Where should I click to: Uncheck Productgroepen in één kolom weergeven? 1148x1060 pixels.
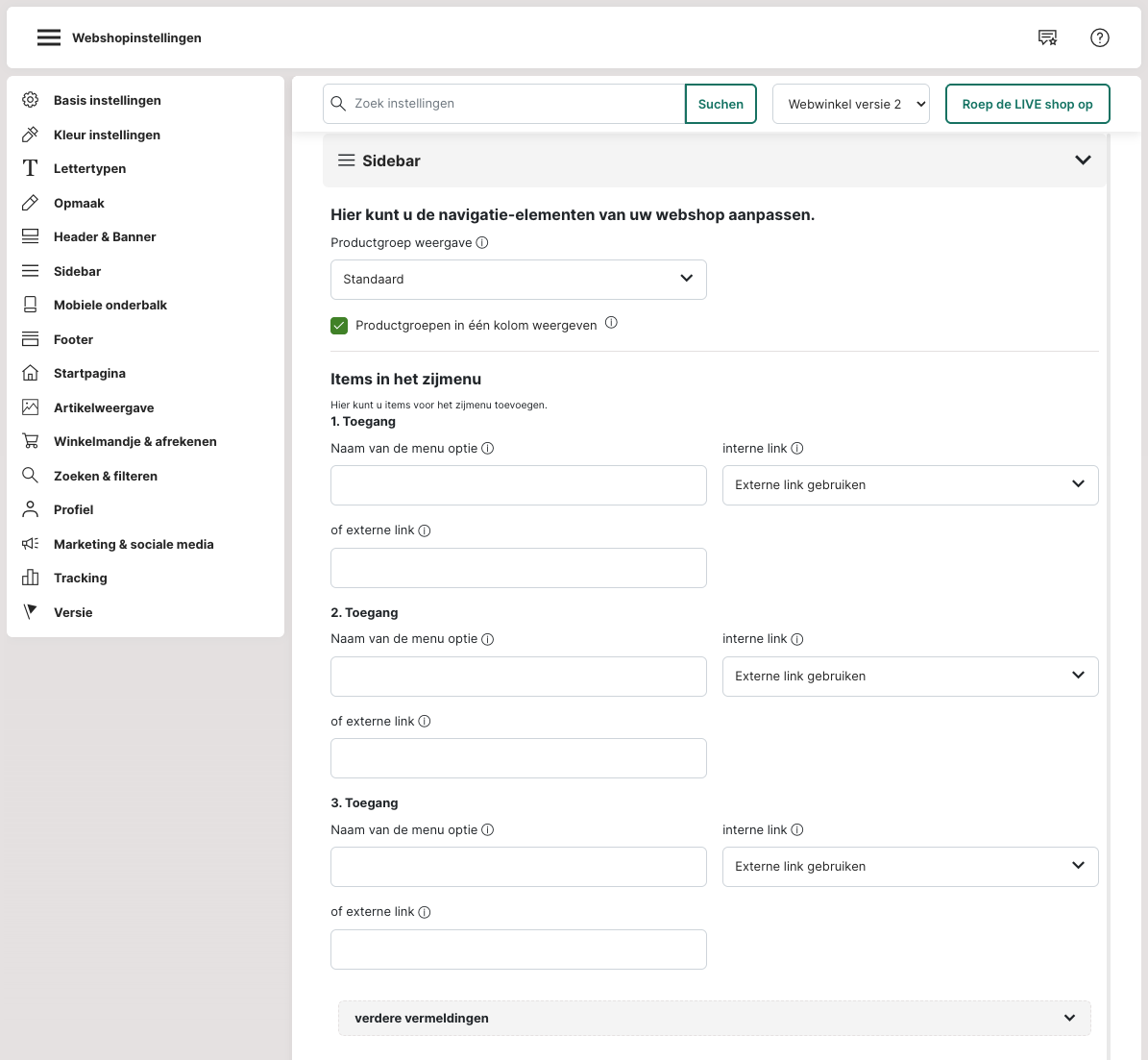(339, 326)
